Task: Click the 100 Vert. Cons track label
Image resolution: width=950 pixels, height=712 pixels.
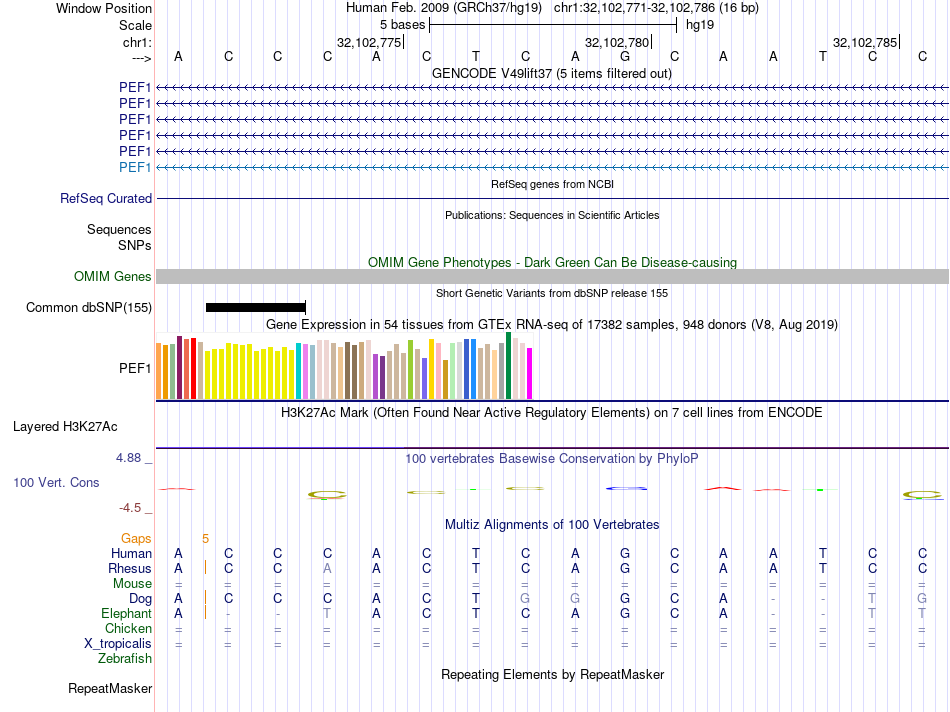Action: (56, 482)
